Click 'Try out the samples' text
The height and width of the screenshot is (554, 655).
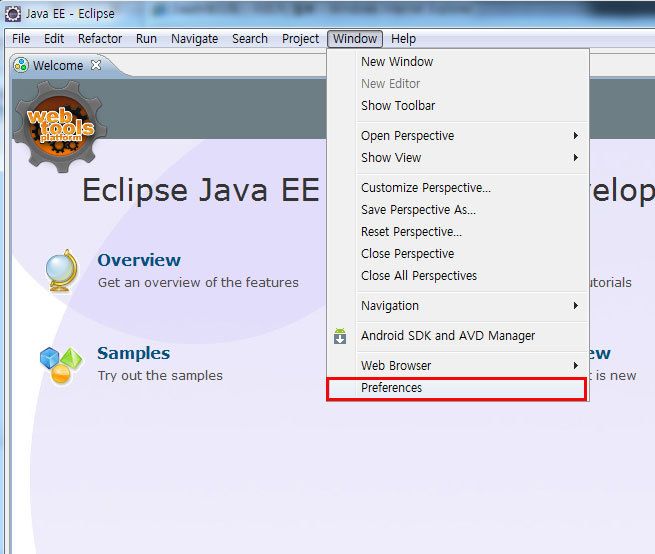160,376
